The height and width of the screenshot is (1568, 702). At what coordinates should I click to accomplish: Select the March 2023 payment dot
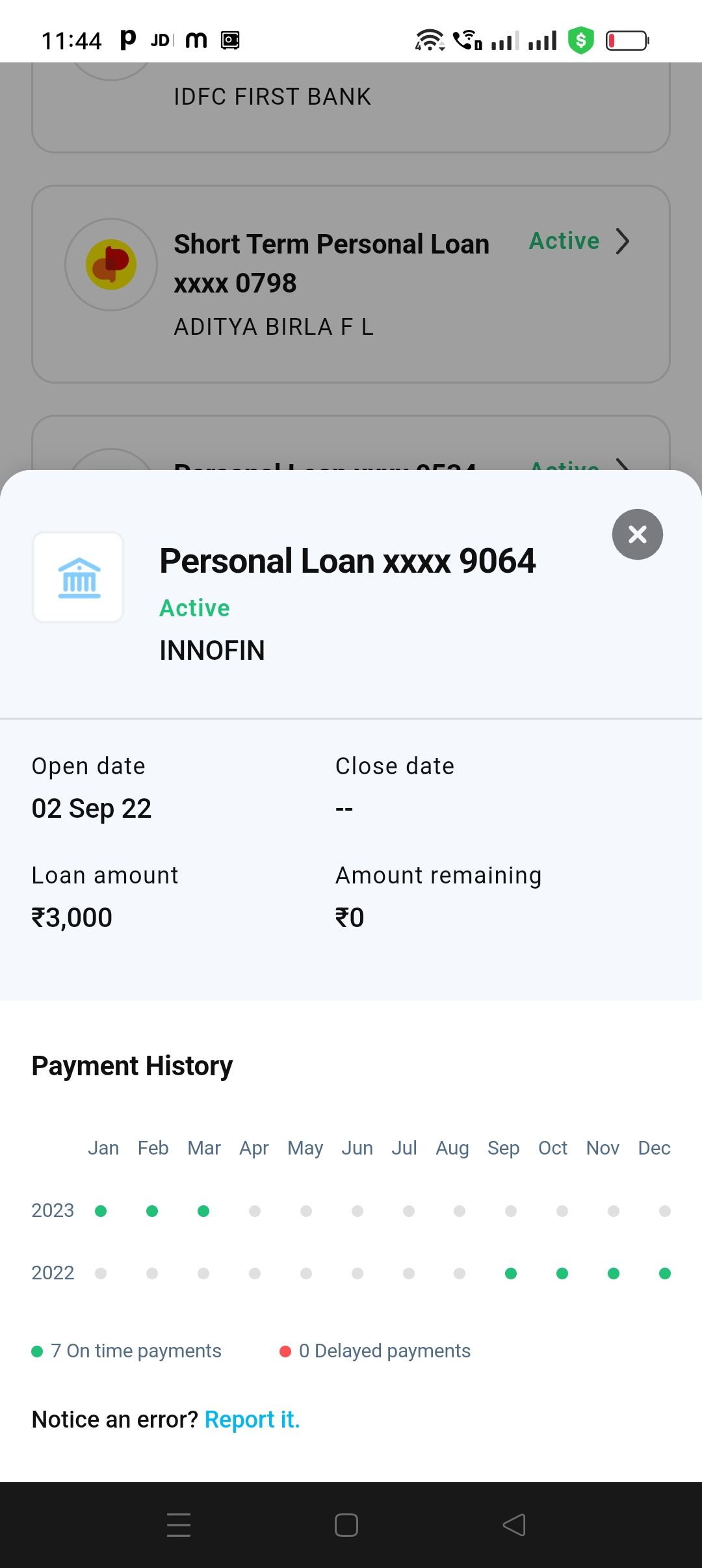pyautogui.click(x=203, y=1211)
